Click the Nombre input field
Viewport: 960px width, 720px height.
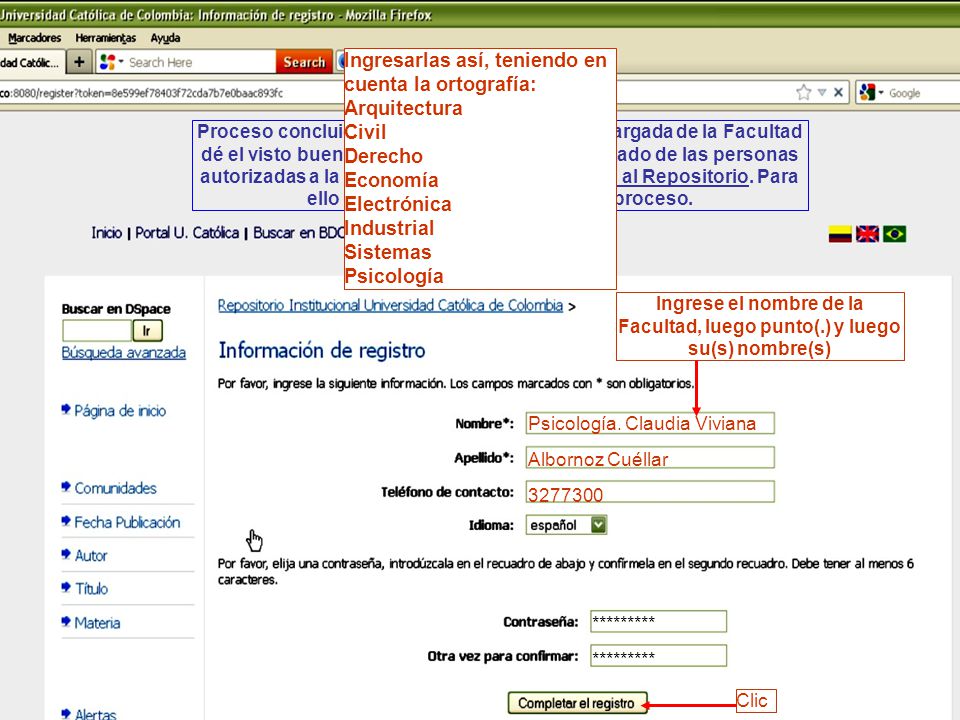[650, 423]
